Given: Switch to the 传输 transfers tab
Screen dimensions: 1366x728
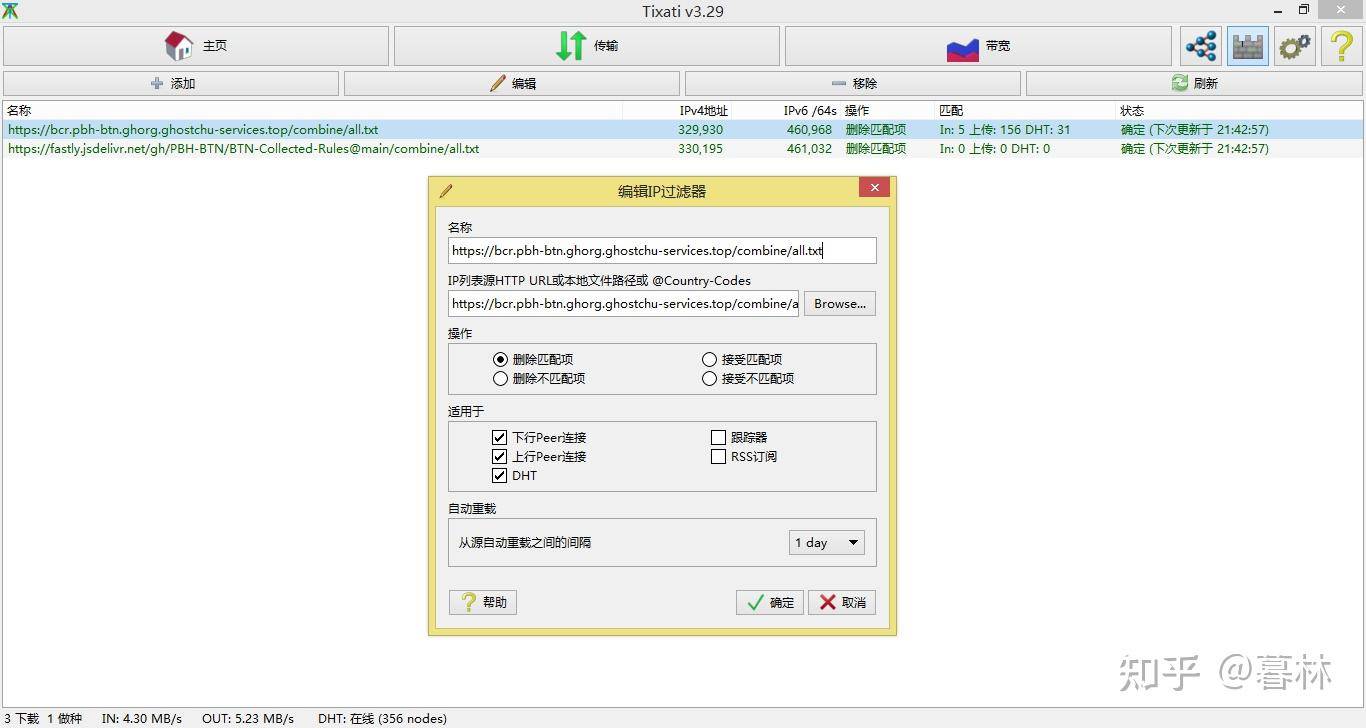Looking at the screenshot, I should 587,46.
